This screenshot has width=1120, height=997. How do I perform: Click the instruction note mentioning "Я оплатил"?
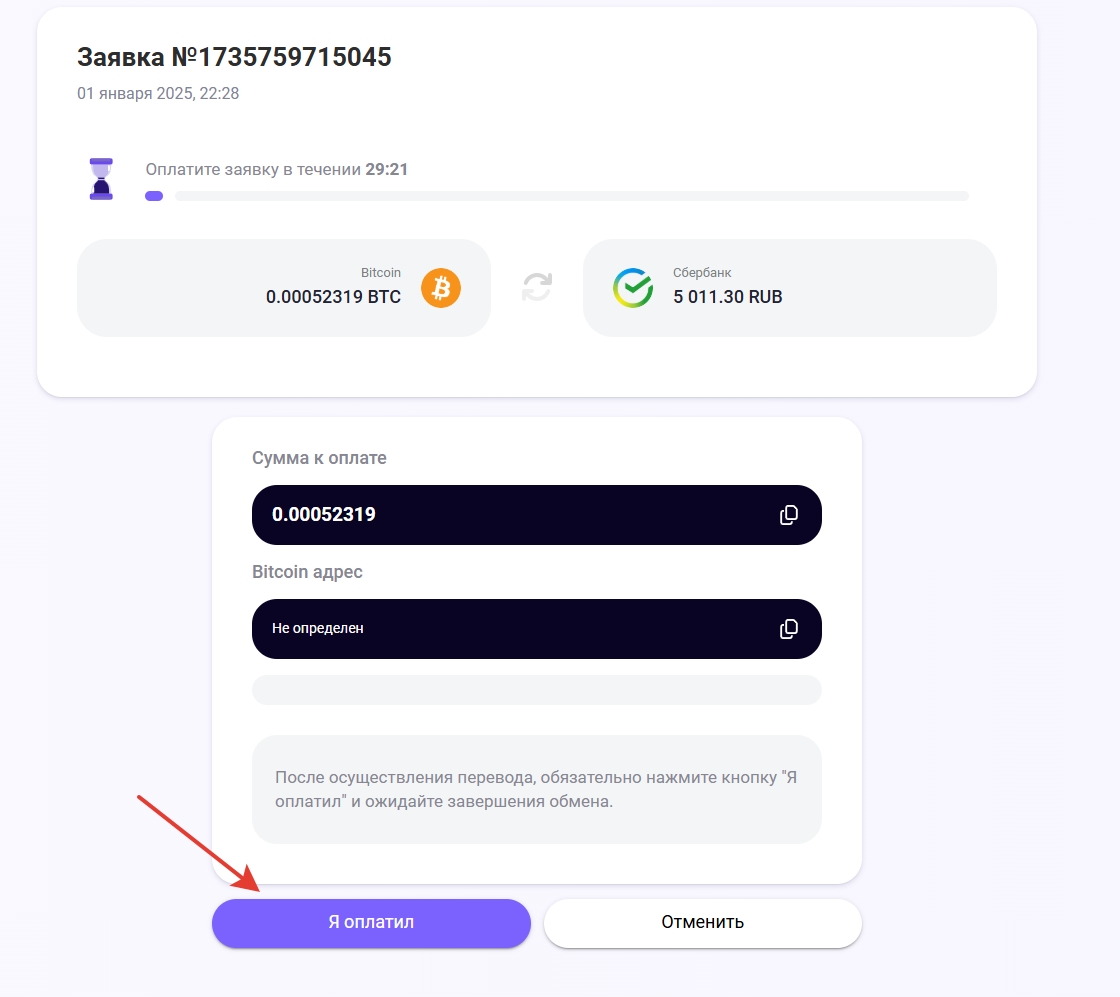point(536,789)
